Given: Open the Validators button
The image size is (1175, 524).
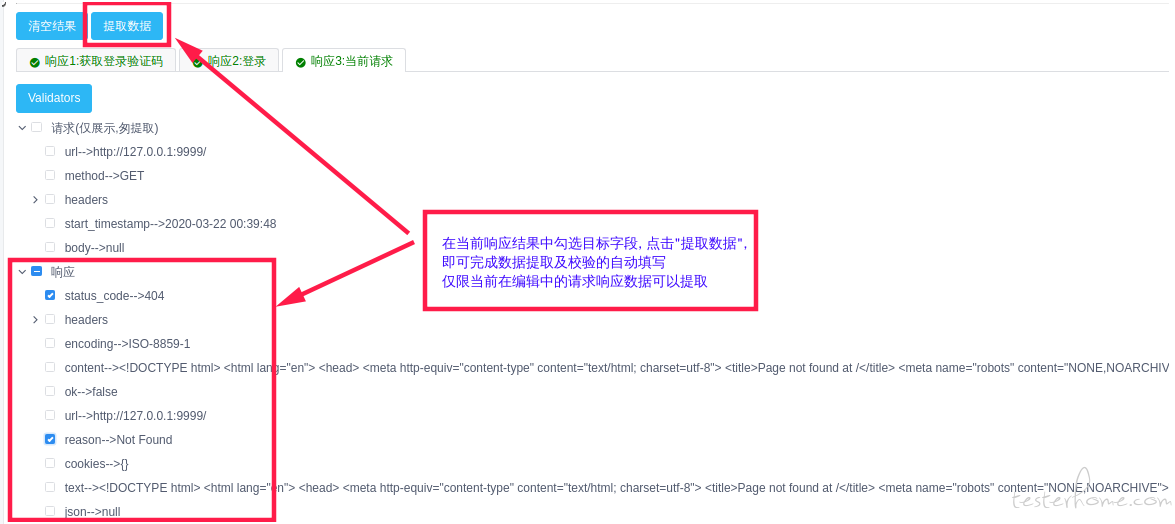Looking at the screenshot, I should [54, 98].
